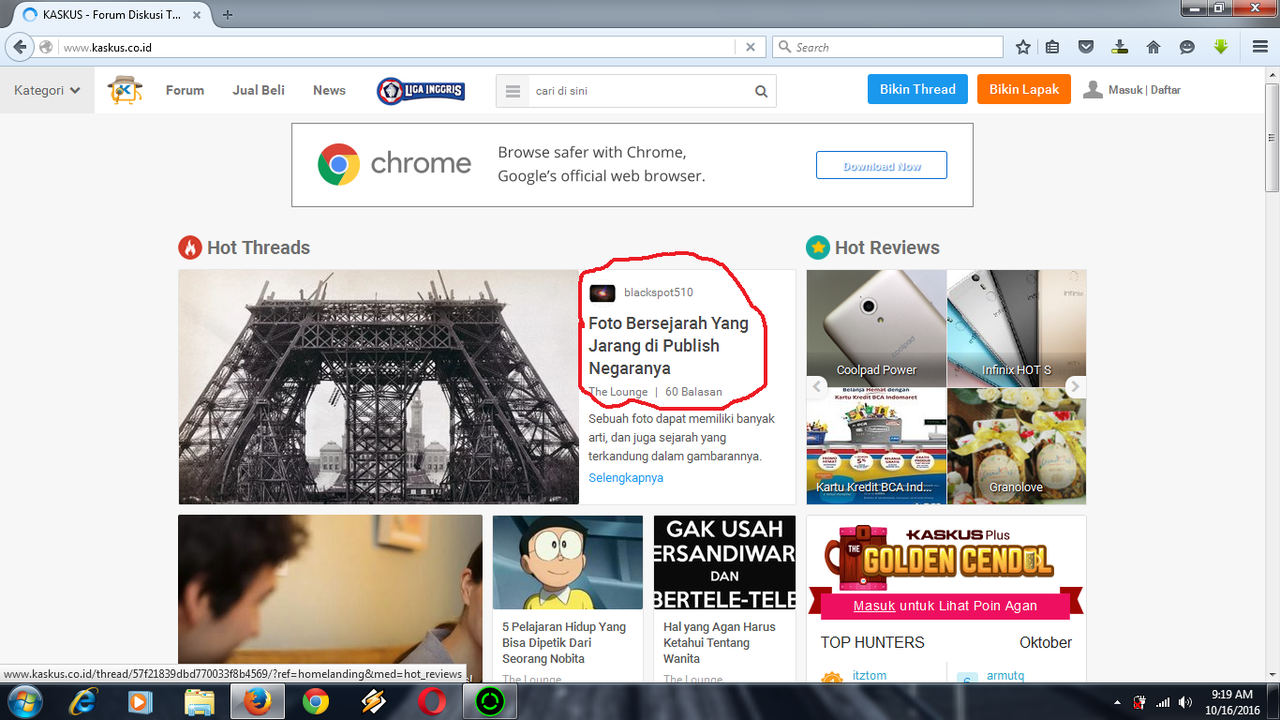Click the Firefox back arrow button

coord(20,47)
